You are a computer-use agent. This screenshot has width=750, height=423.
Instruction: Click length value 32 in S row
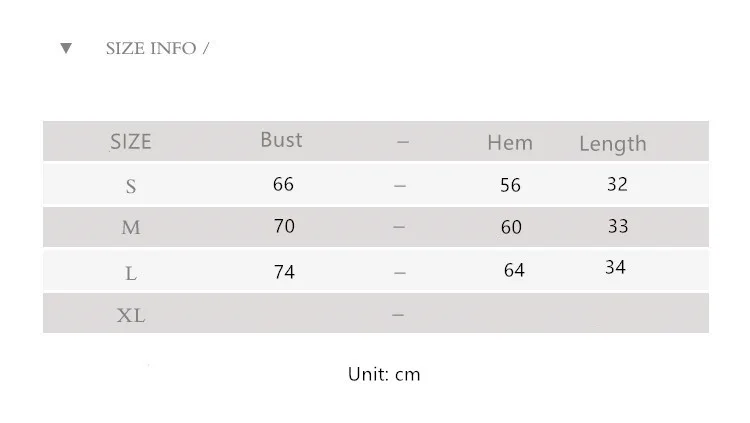617,184
